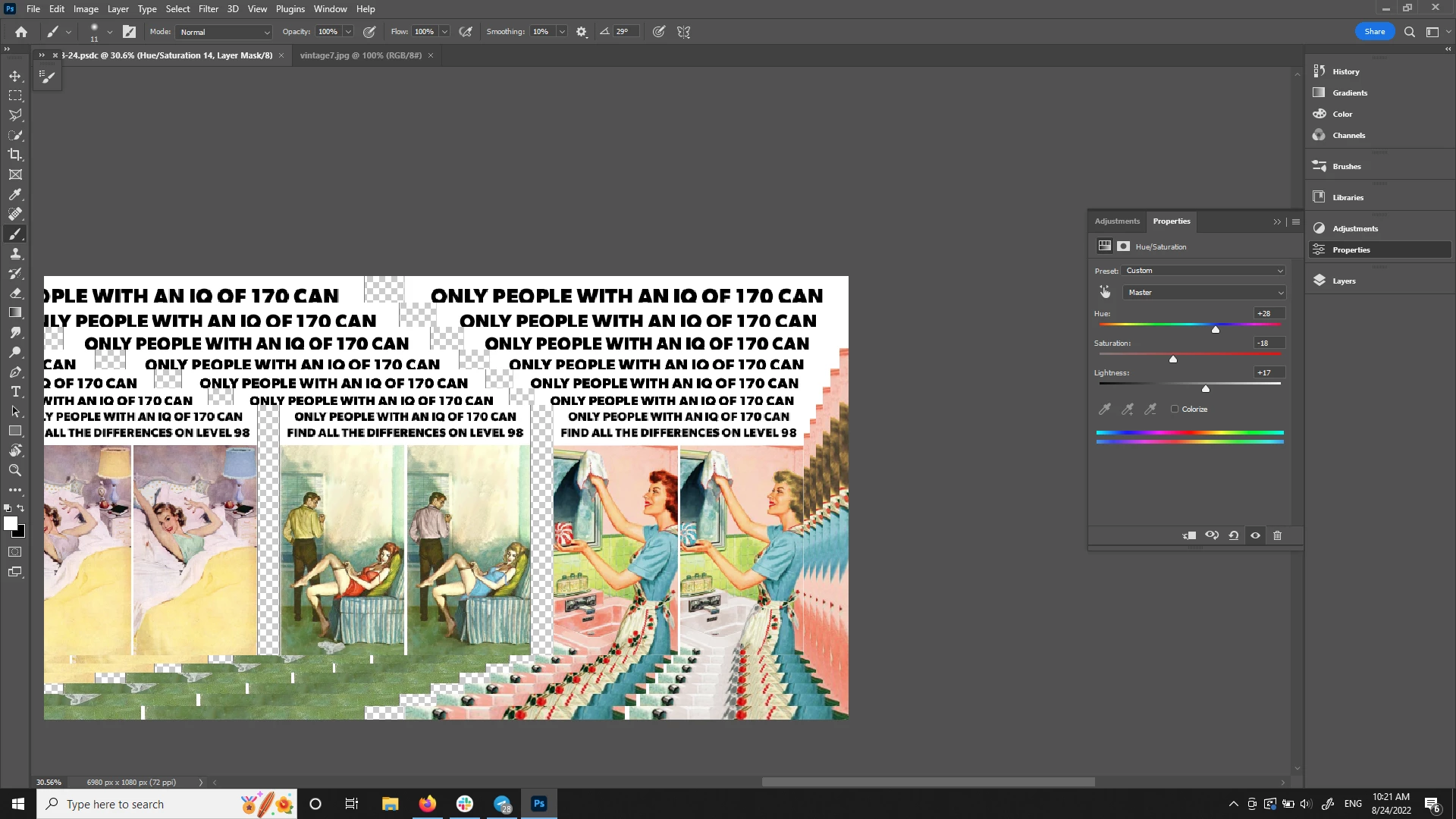The image size is (1456, 819).
Task: Toggle adjustment layer visibility eye icon
Action: 1255,535
